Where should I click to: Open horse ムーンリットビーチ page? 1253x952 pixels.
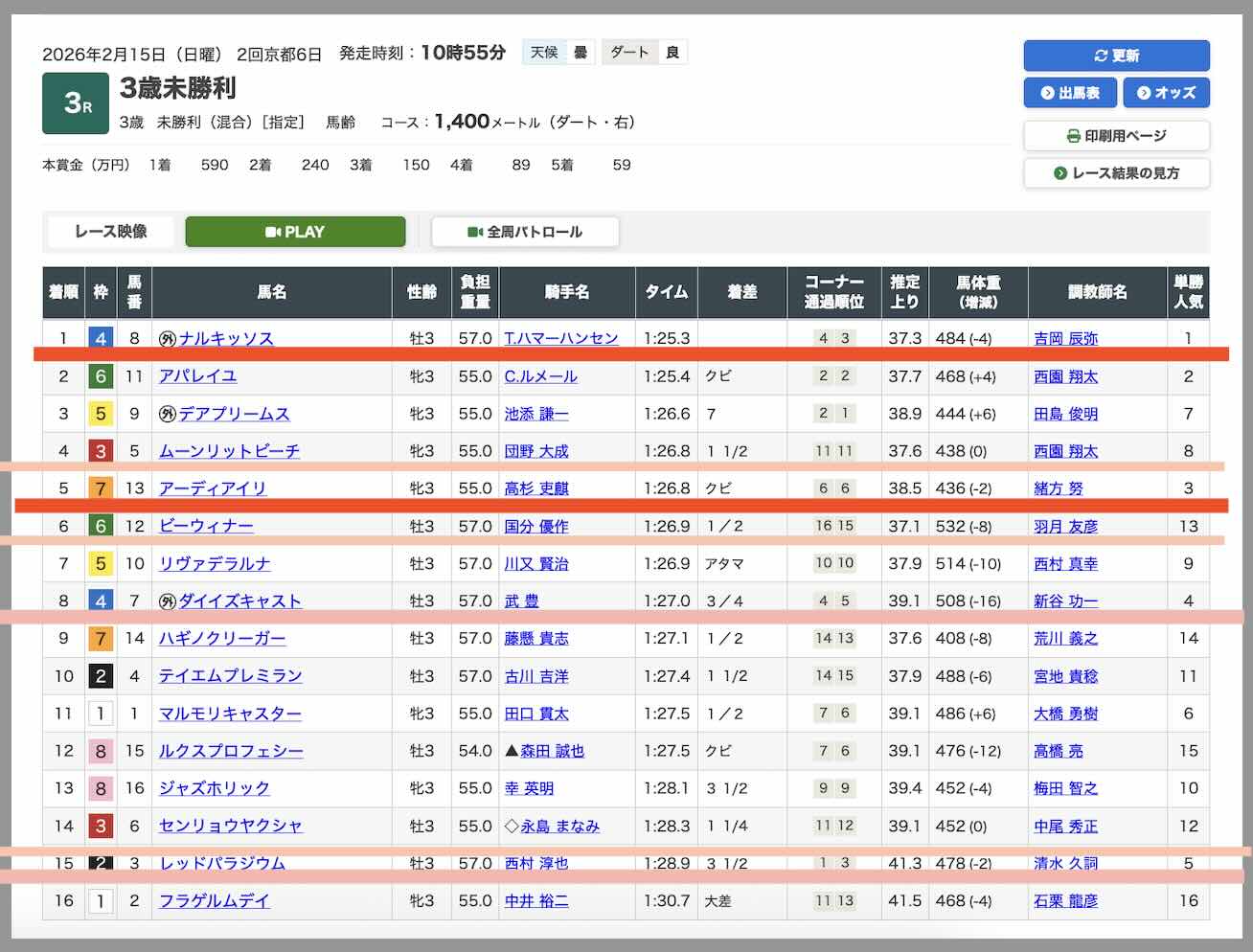coord(229,451)
